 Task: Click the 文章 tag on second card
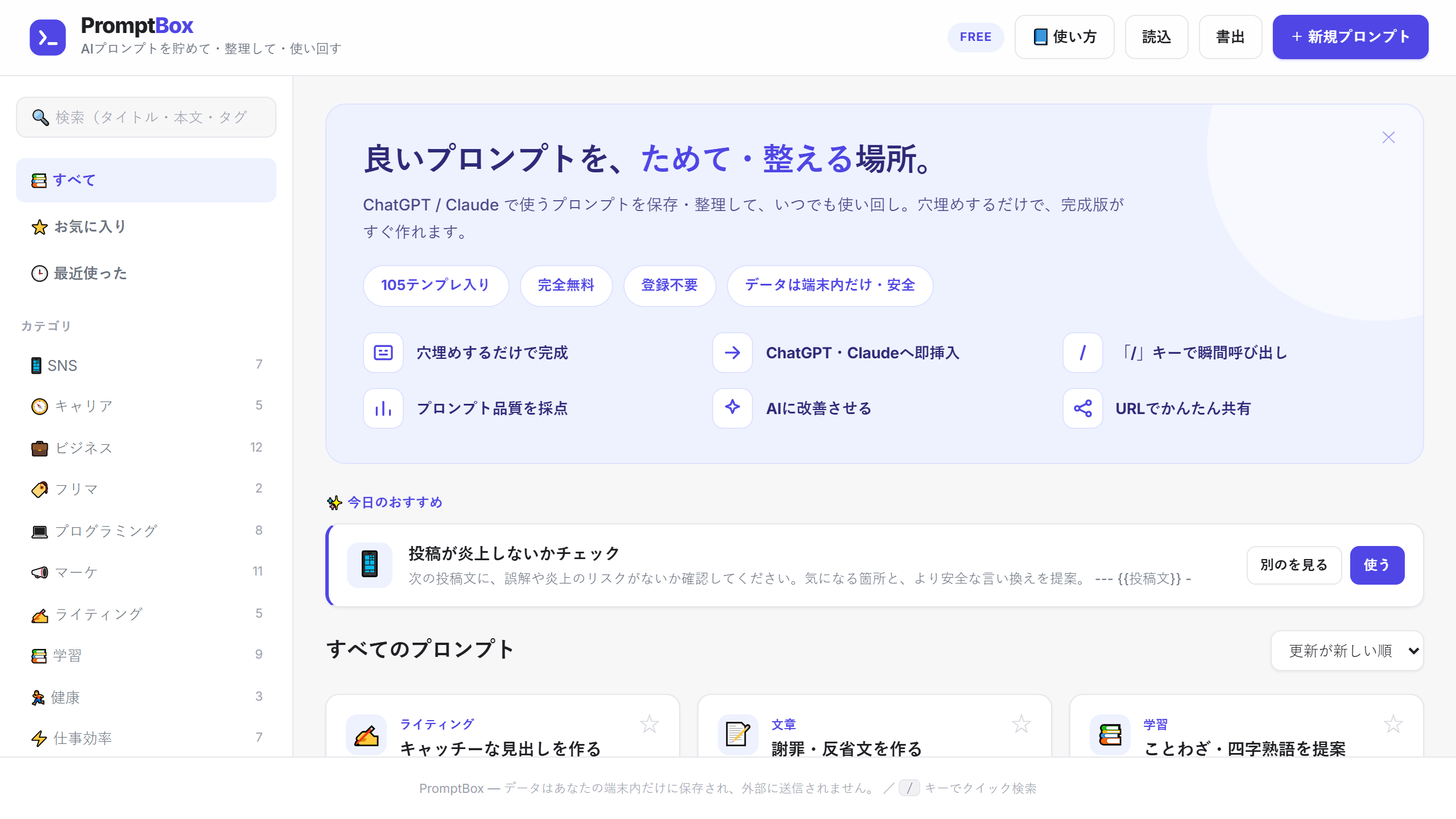[784, 725]
